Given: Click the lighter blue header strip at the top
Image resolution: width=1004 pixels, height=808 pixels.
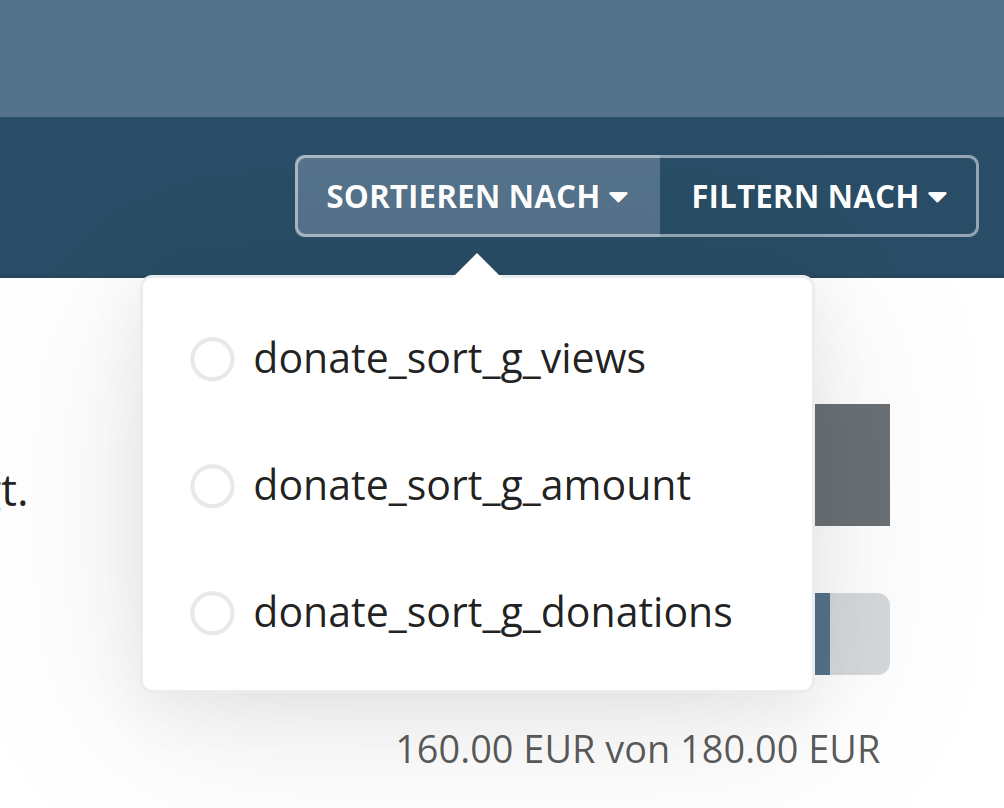Looking at the screenshot, I should [500, 58].
